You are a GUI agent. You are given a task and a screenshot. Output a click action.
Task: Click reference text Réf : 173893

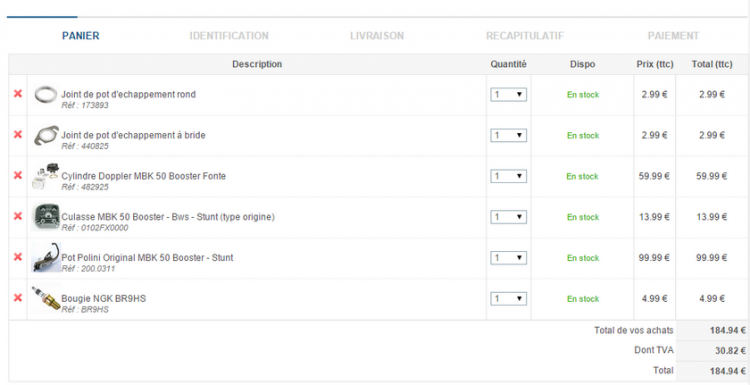[85, 105]
